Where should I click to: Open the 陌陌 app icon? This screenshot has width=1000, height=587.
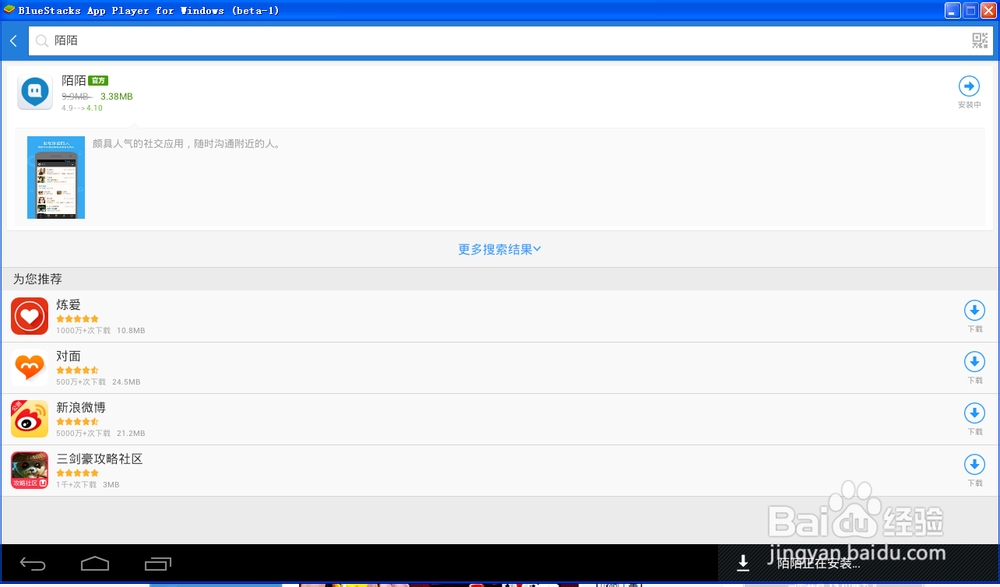(x=35, y=92)
